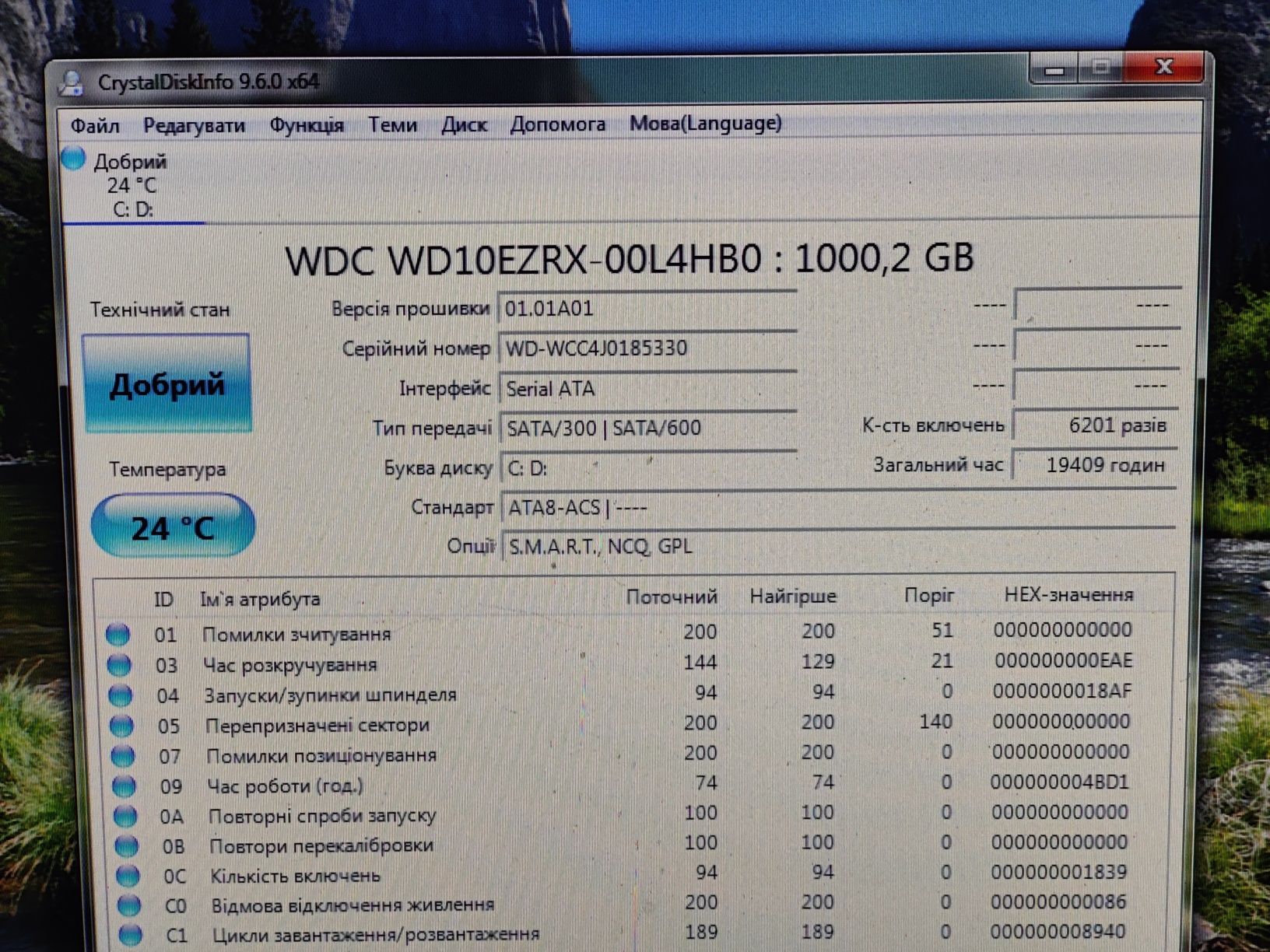Click HEX value 000000004BD1
1270x952 pixels.
(x=1060, y=782)
